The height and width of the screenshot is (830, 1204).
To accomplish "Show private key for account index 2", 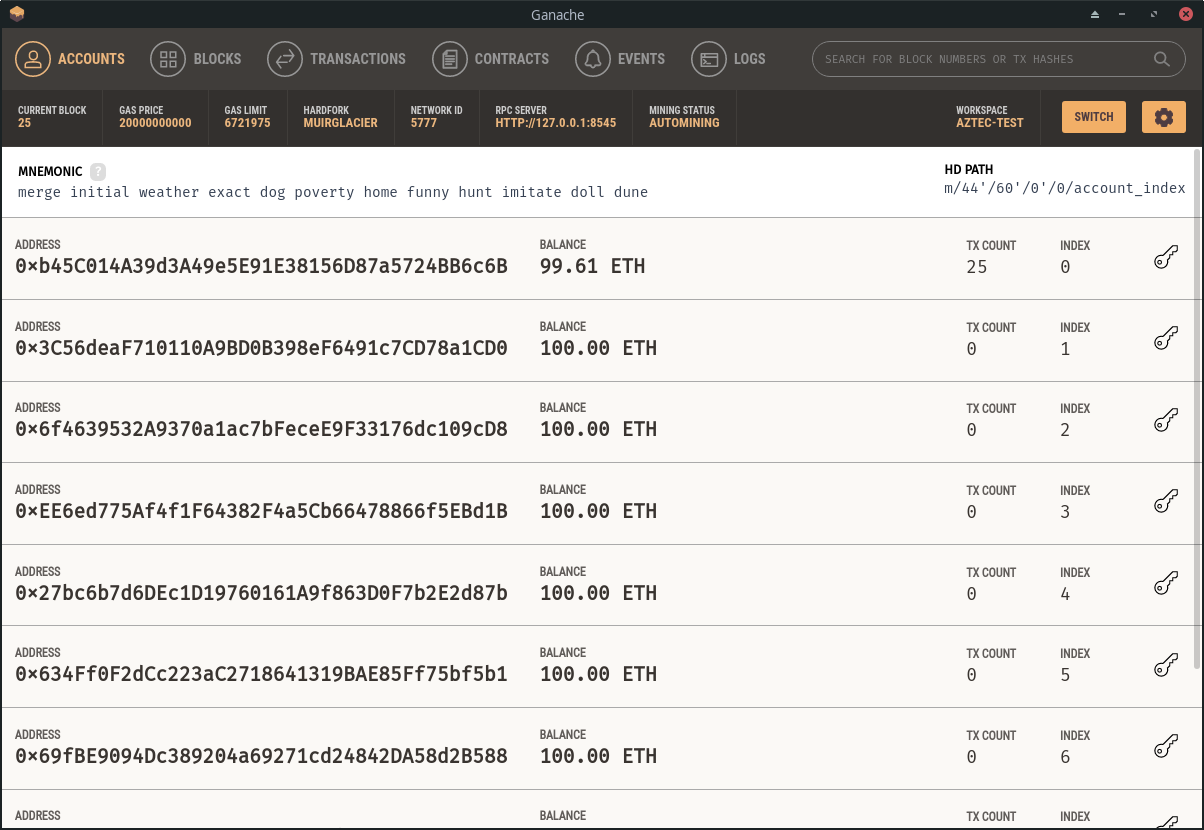I will (x=1164, y=422).
